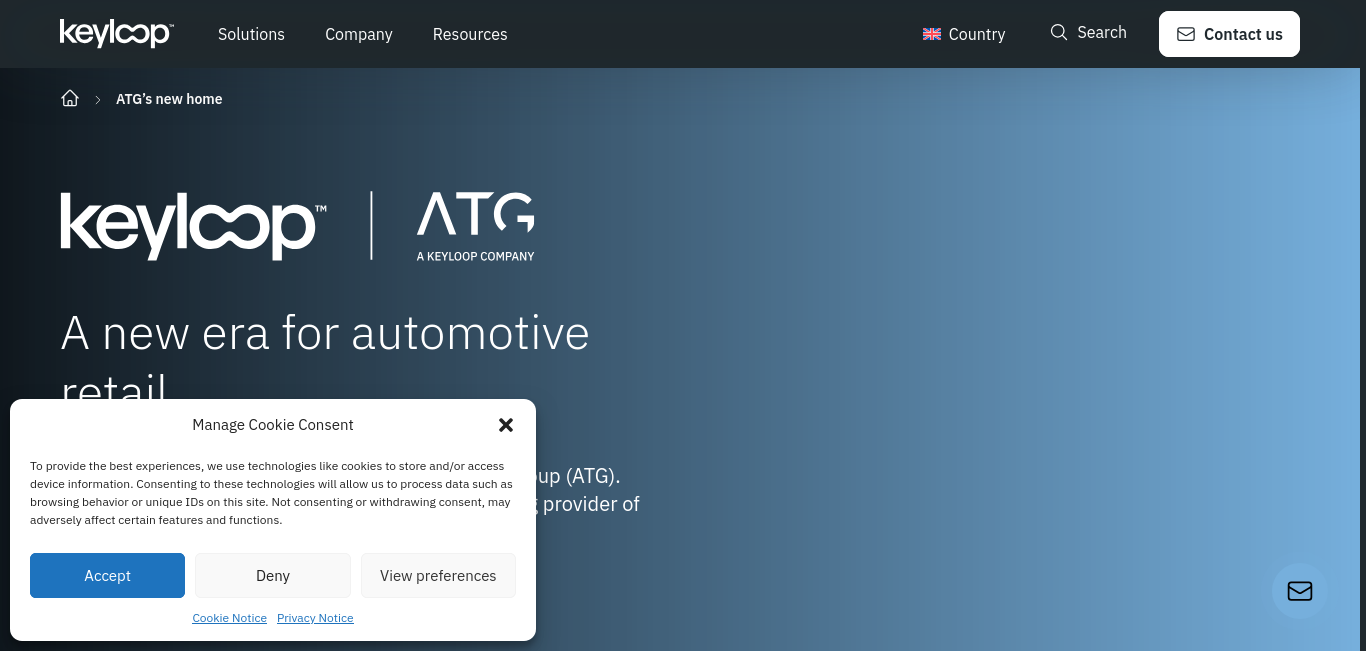The image size is (1366, 651).
Task: Click the "Manage Cookie Consent" title
Action: [273, 425]
